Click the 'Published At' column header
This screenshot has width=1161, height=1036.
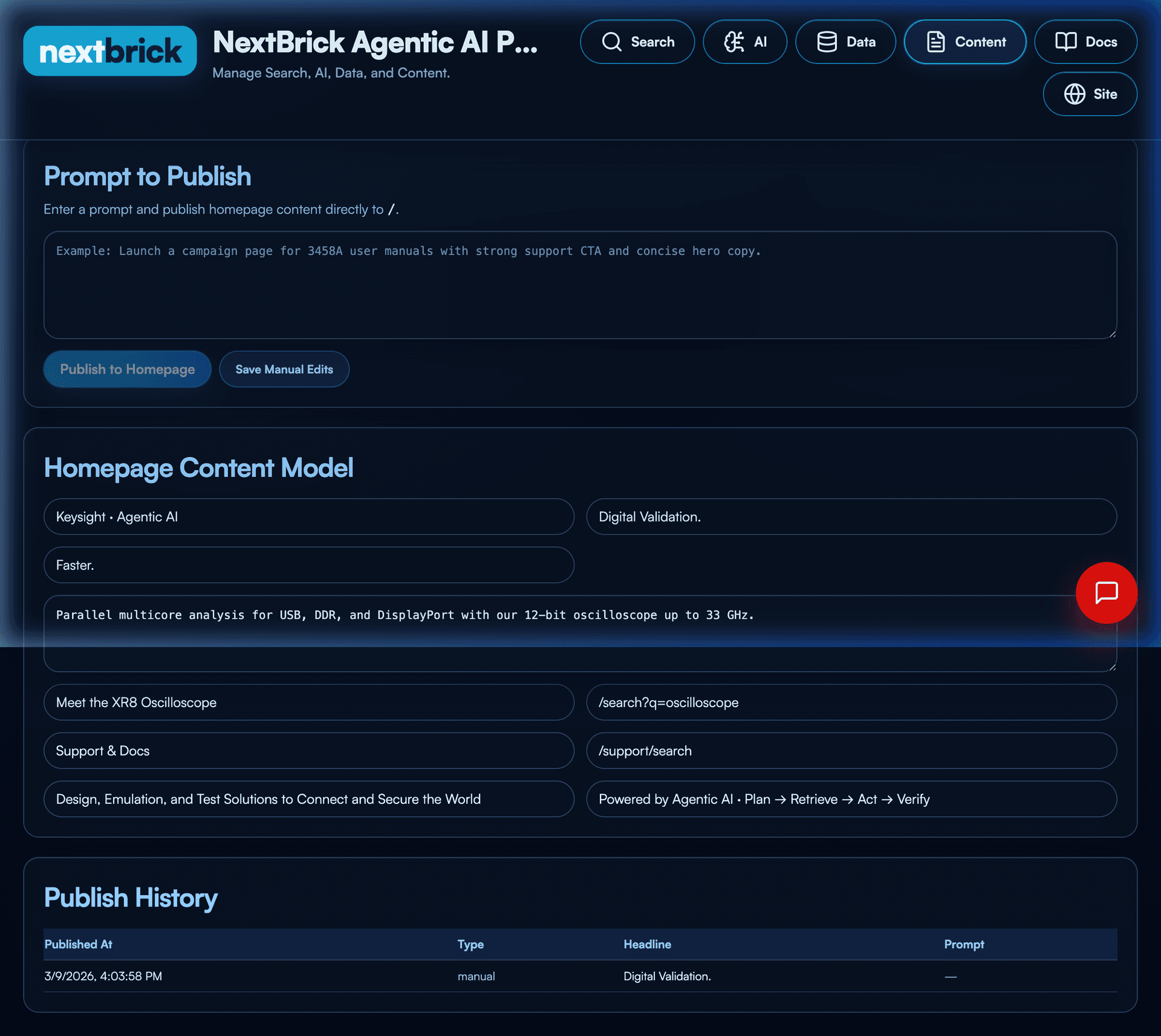tap(79, 944)
